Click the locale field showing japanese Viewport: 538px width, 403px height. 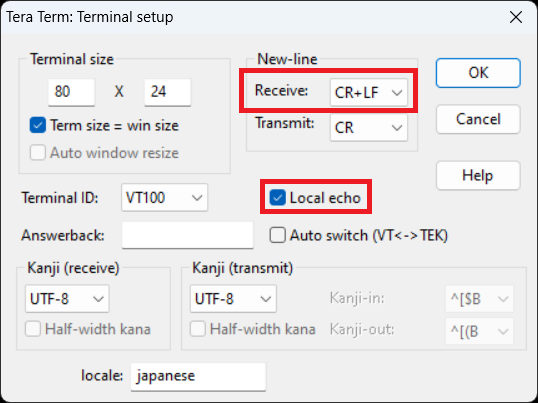click(198, 376)
